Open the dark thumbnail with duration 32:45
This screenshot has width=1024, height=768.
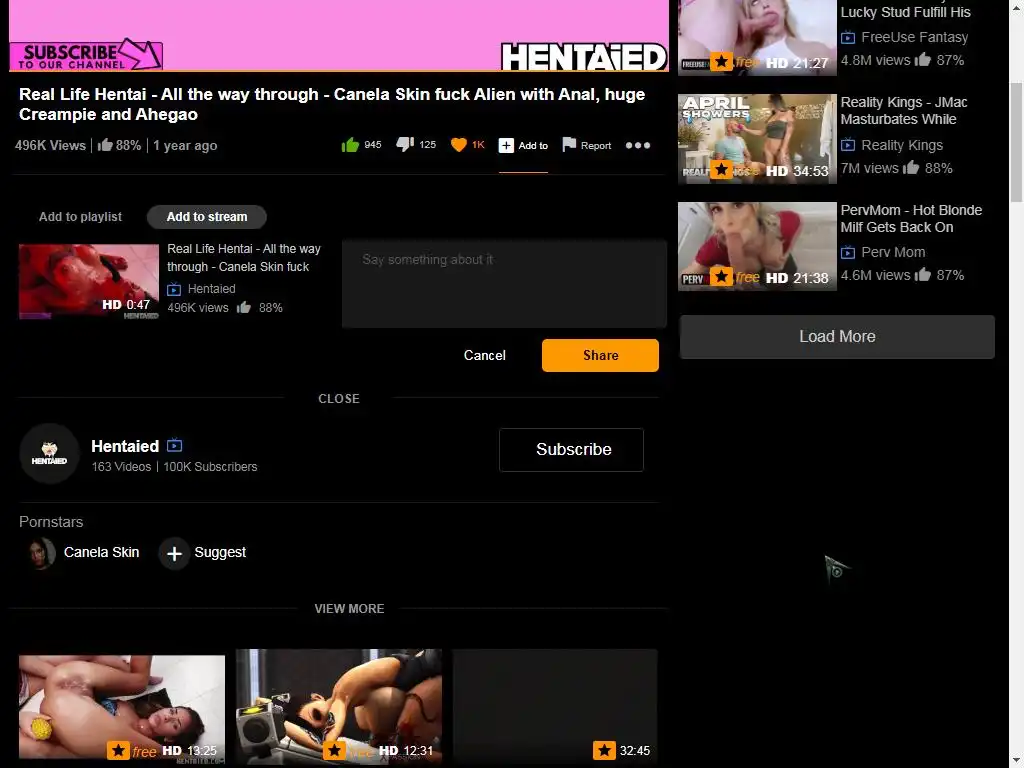[x=555, y=707]
